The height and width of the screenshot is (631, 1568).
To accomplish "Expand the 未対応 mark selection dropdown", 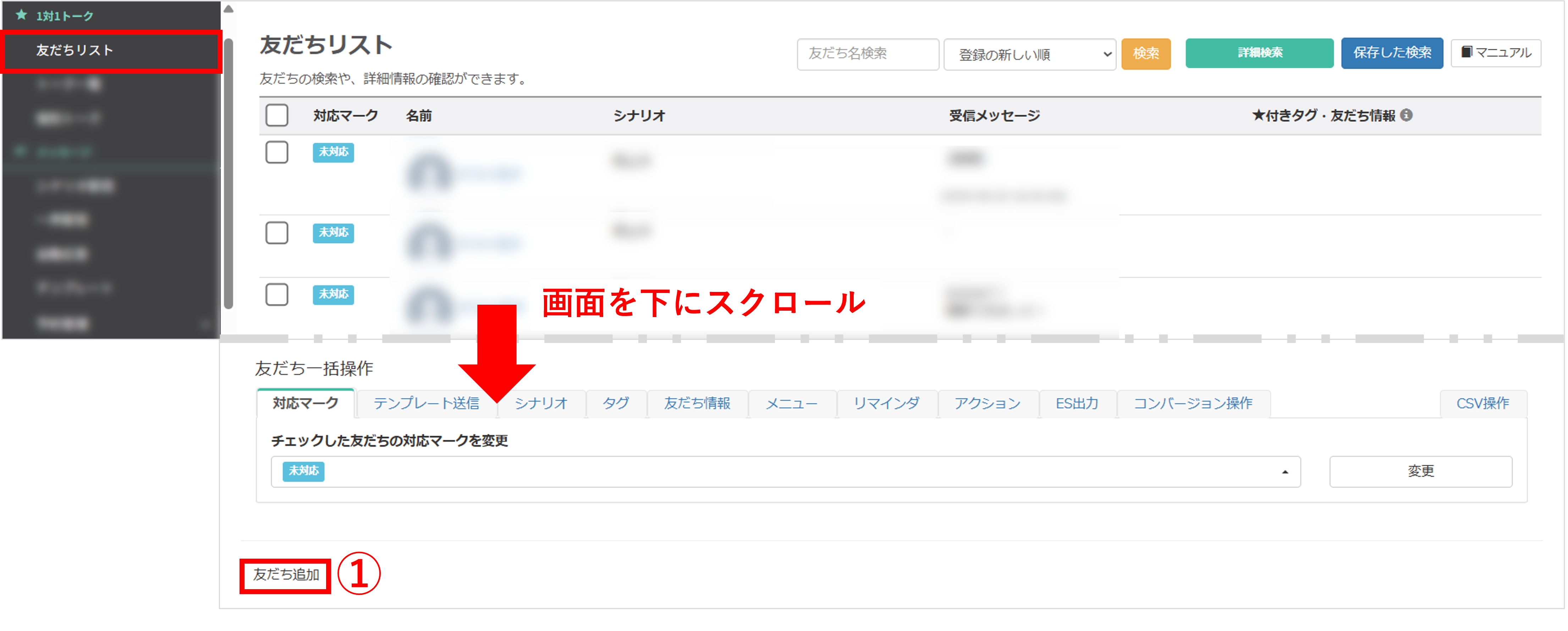I will [785, 472].
